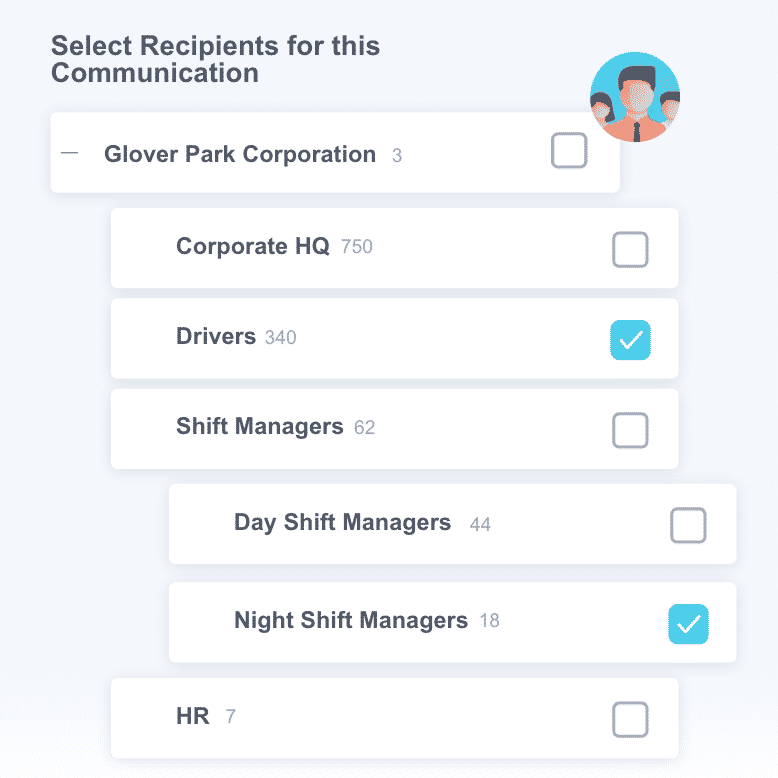Screen dimensions: 778x778
Task: Uncheck the Night Shift Managers checkbox
Action: 688,623
